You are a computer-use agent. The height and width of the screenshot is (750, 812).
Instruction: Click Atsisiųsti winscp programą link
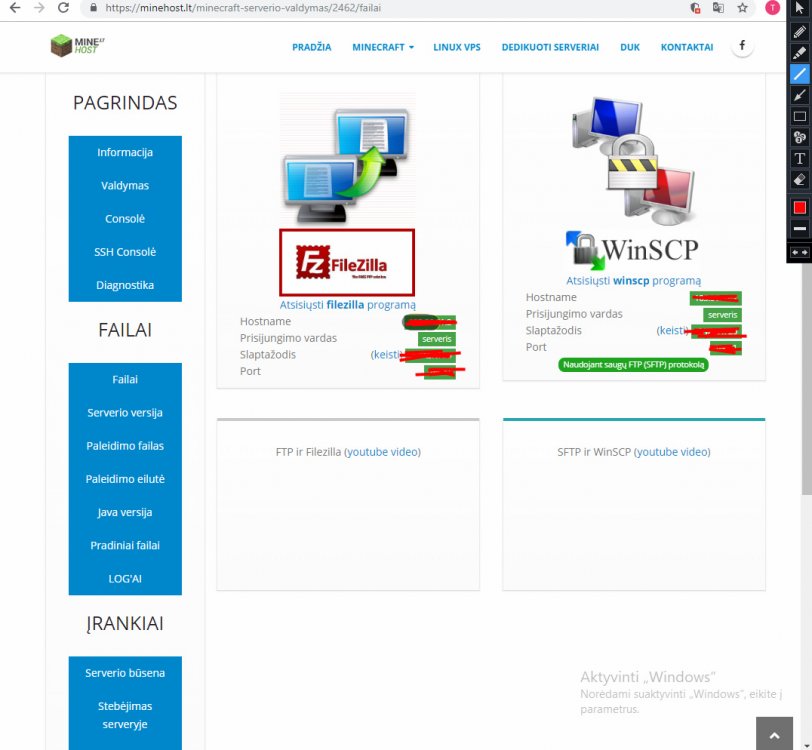point(633,280)
